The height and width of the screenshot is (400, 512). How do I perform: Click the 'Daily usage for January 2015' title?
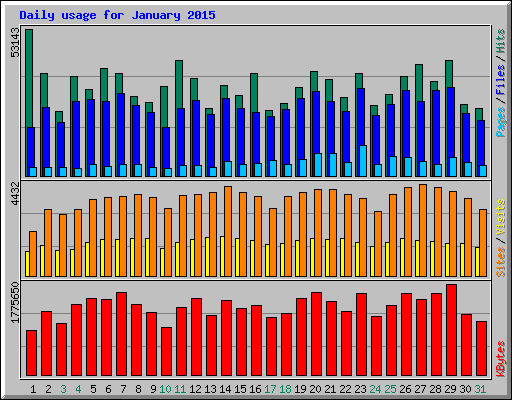point(117,15)
